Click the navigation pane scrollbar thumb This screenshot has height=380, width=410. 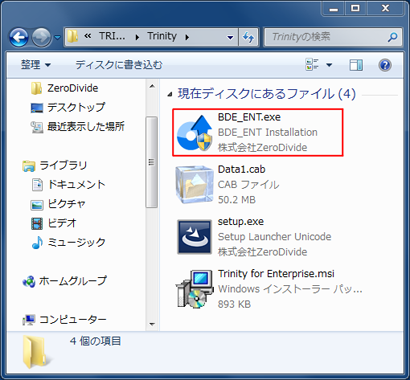pos(152,162)
